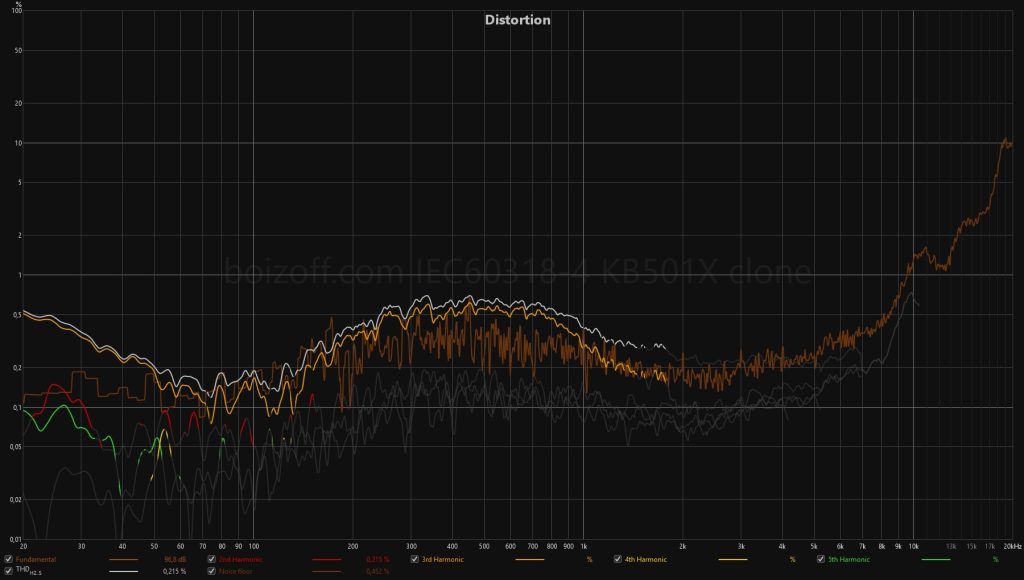
Task: Click the Distortion graph title
Action: (517, 20)
